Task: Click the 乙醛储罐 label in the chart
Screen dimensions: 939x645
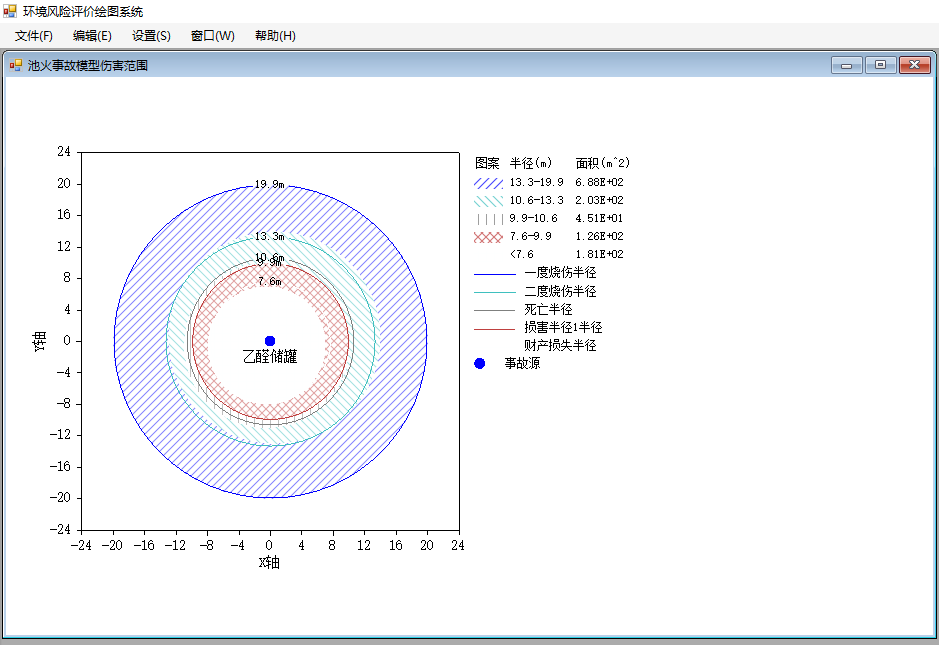Action: tap(270, 357)
